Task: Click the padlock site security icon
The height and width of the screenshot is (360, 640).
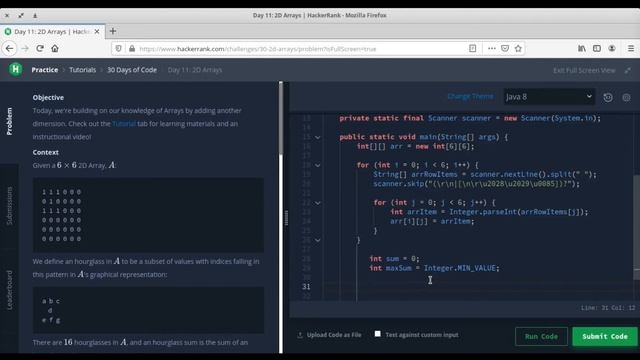Action: [x=132, y=49]
